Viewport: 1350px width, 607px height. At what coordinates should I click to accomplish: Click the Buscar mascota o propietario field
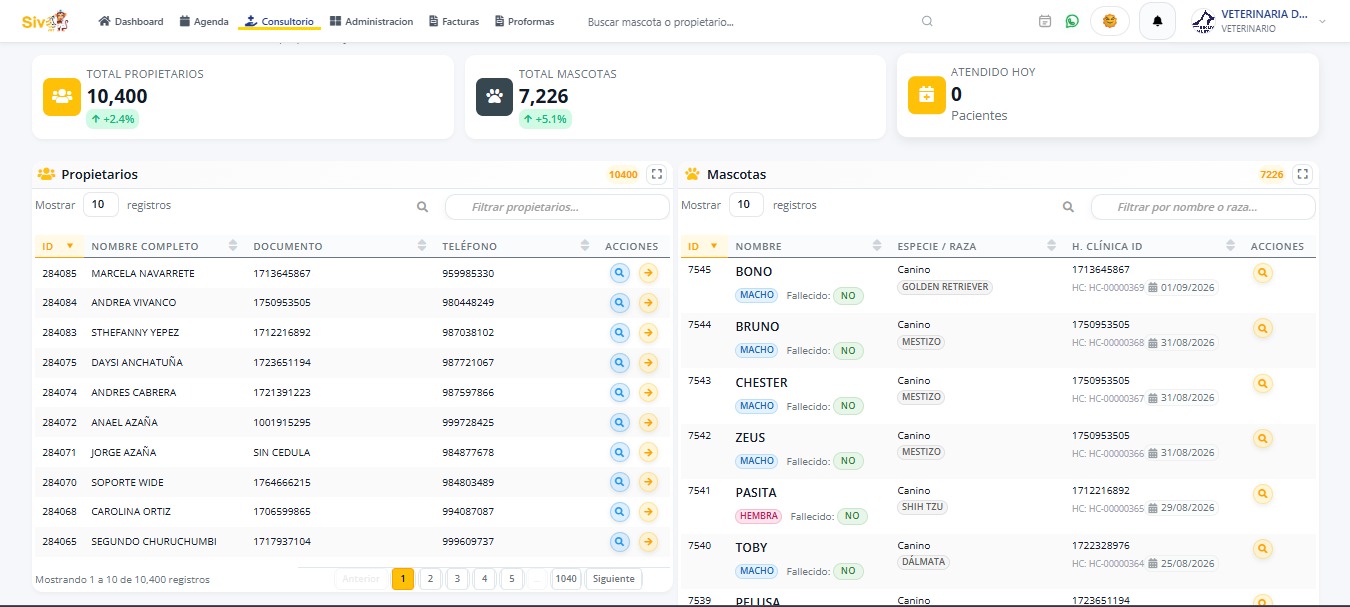point(750,21)
